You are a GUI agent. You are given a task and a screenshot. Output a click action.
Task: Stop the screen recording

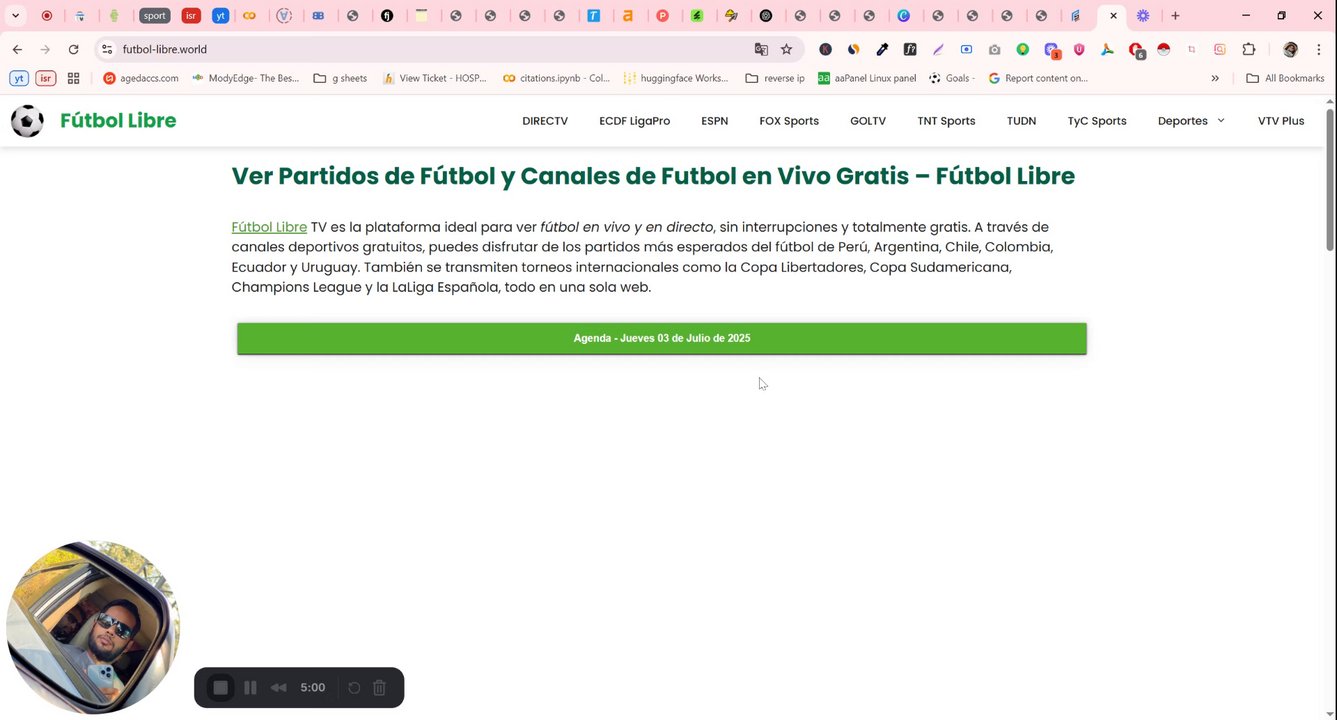(221, 688)
